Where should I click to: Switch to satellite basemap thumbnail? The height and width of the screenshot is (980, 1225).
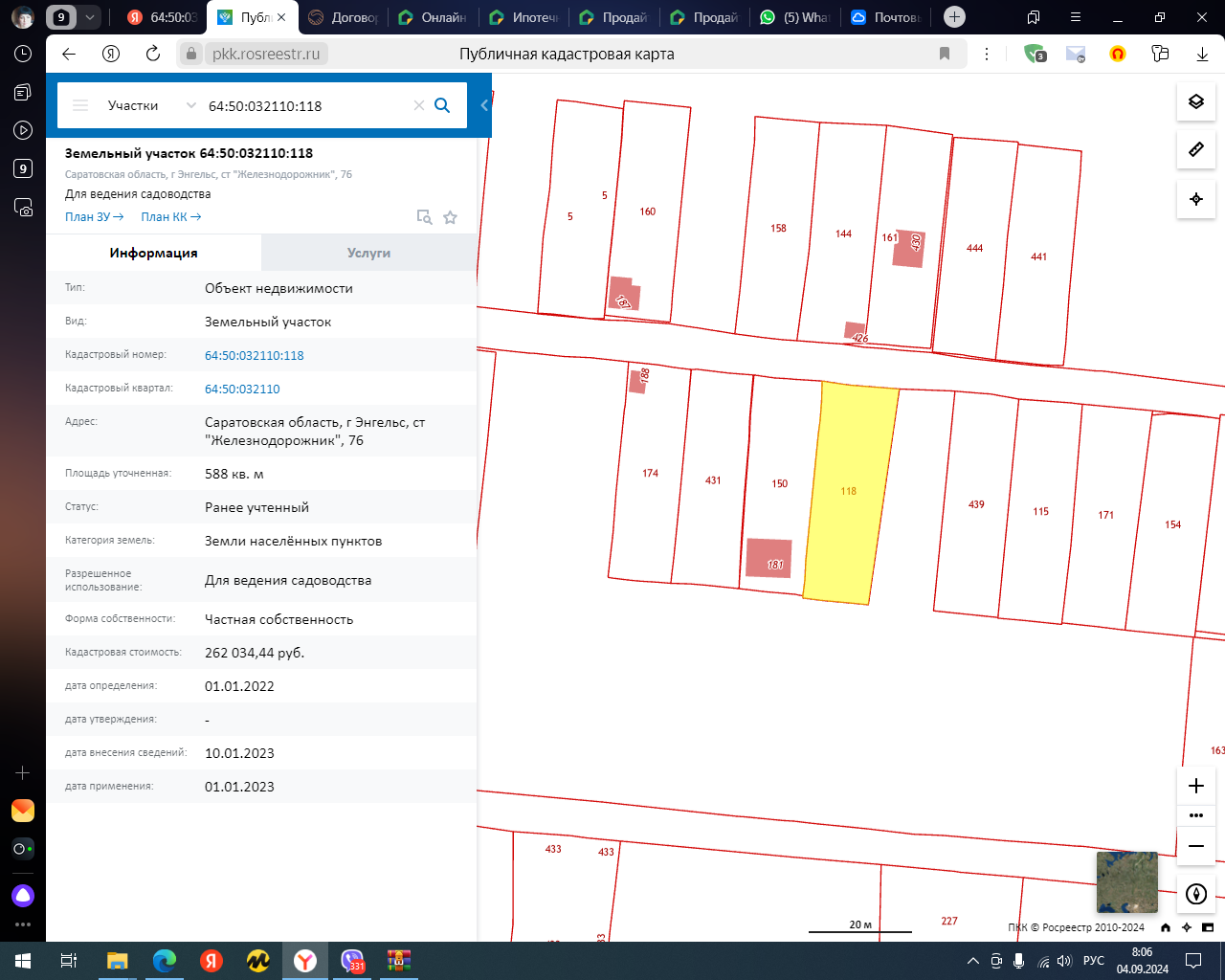(x=1126, y=882)
